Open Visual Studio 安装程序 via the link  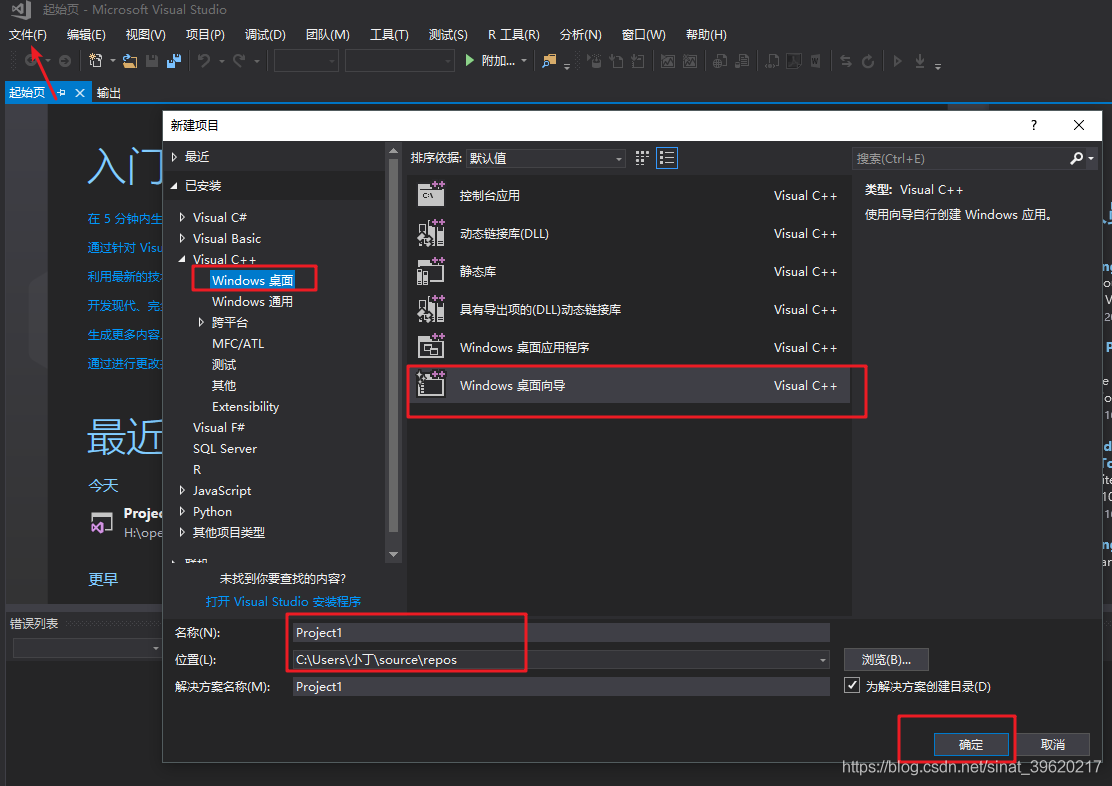[x=283, y=601]
